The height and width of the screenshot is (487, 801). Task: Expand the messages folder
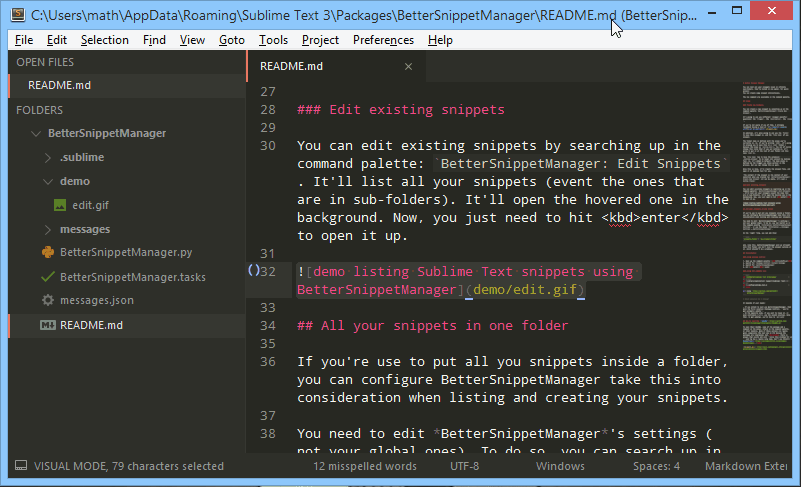pos(48,229)
